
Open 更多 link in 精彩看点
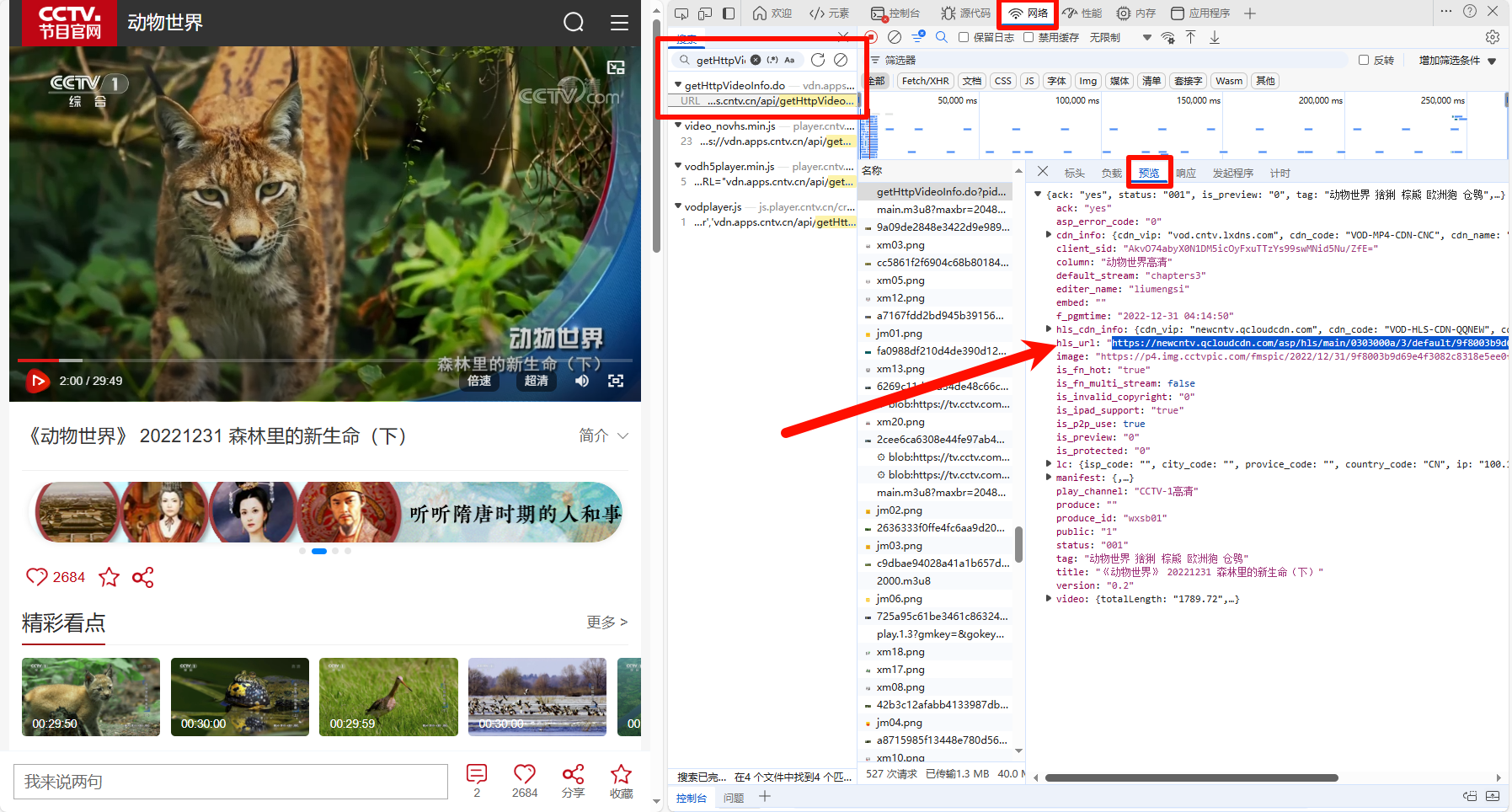point(606,622)
